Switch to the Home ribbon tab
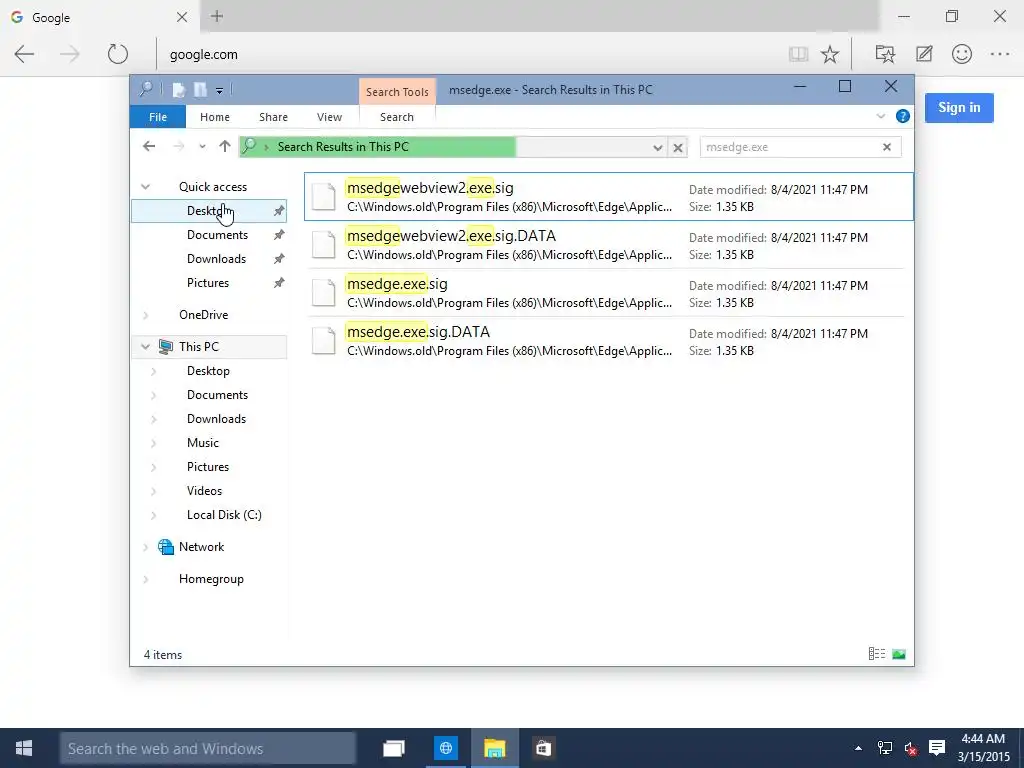 point(215,117)
